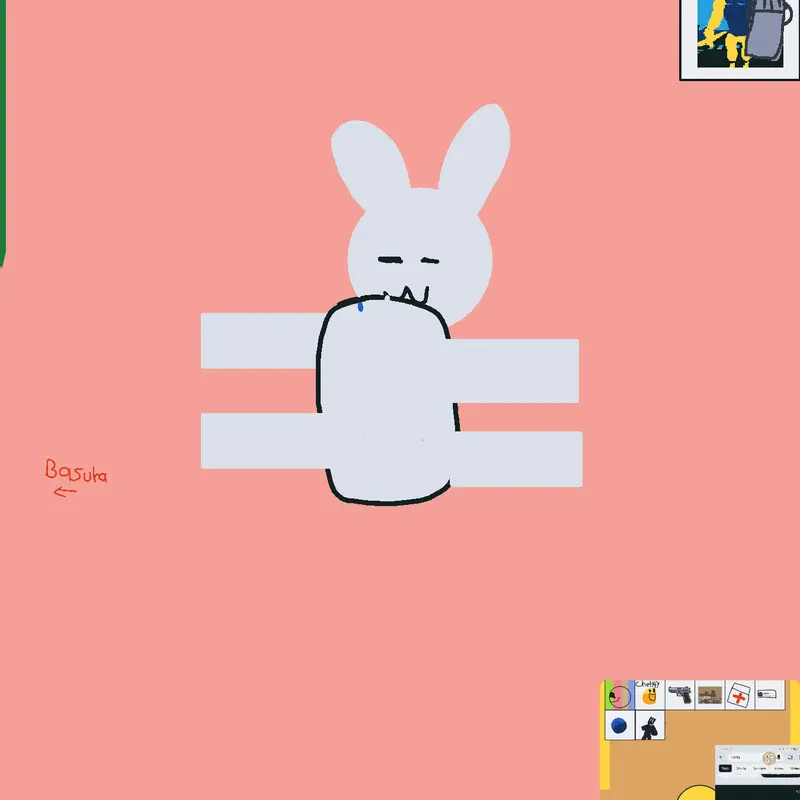
Task: Click the red cross medkit icon
Action: click(739, 694)
